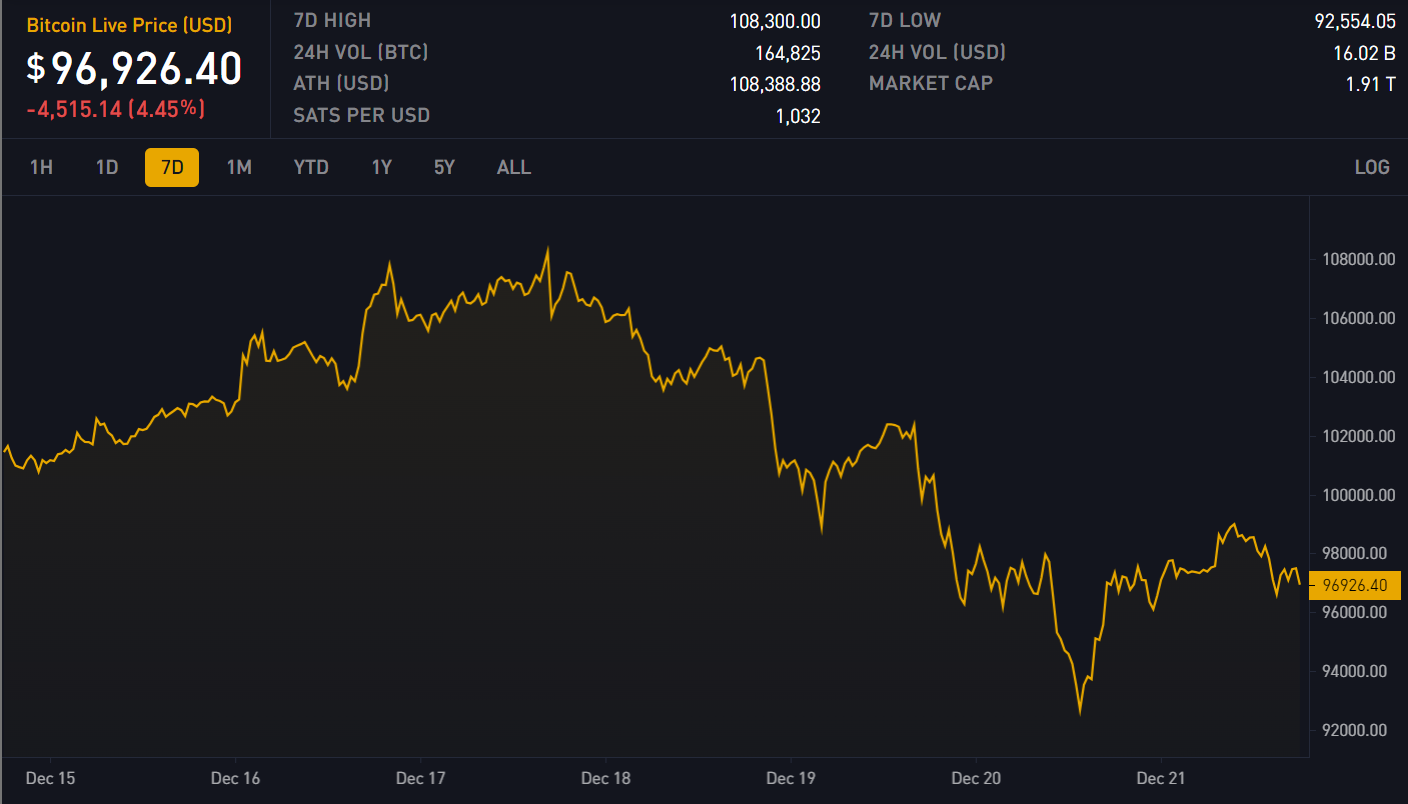This screenshot has height=804, width=1408.
Task: Show the 1M price history
Action: coord(239,167)
